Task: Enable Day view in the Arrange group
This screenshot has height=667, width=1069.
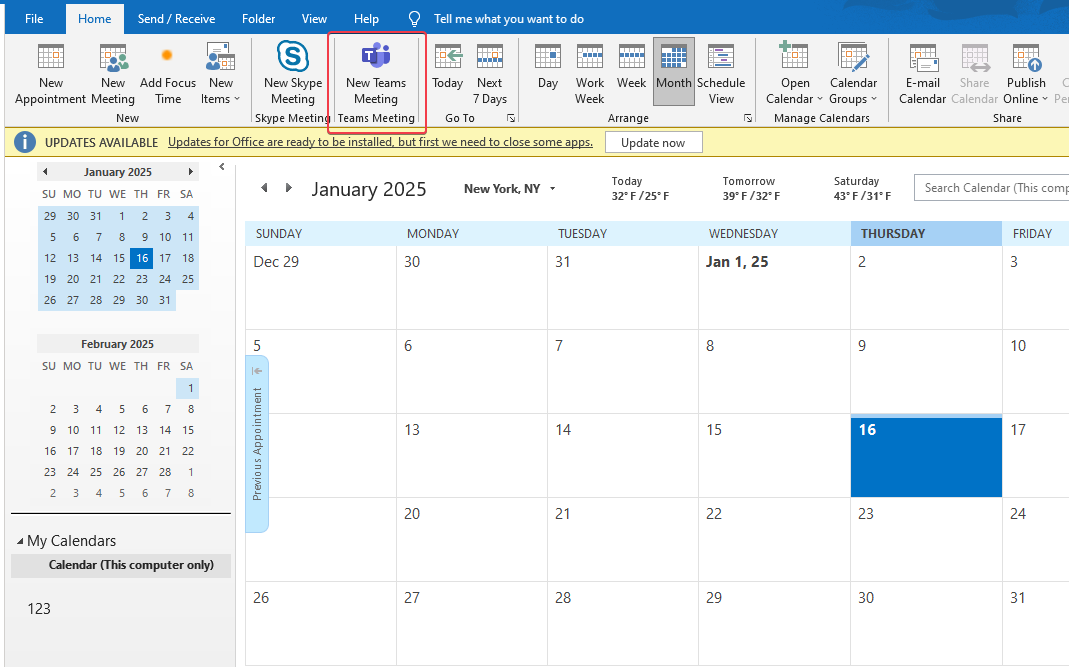Action: click(547, 70)
